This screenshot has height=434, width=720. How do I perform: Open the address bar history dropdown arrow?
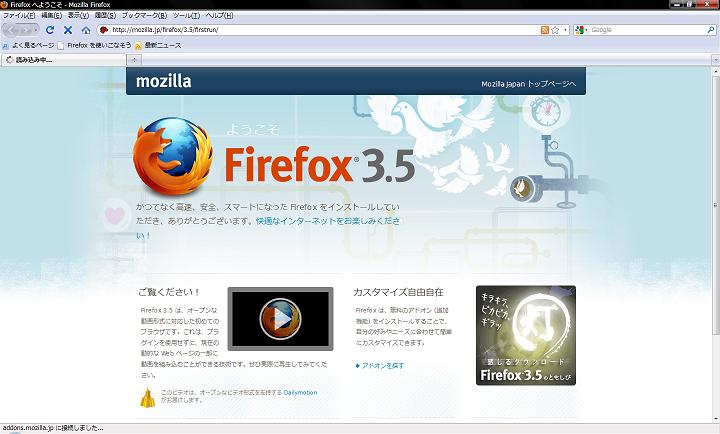565,30
